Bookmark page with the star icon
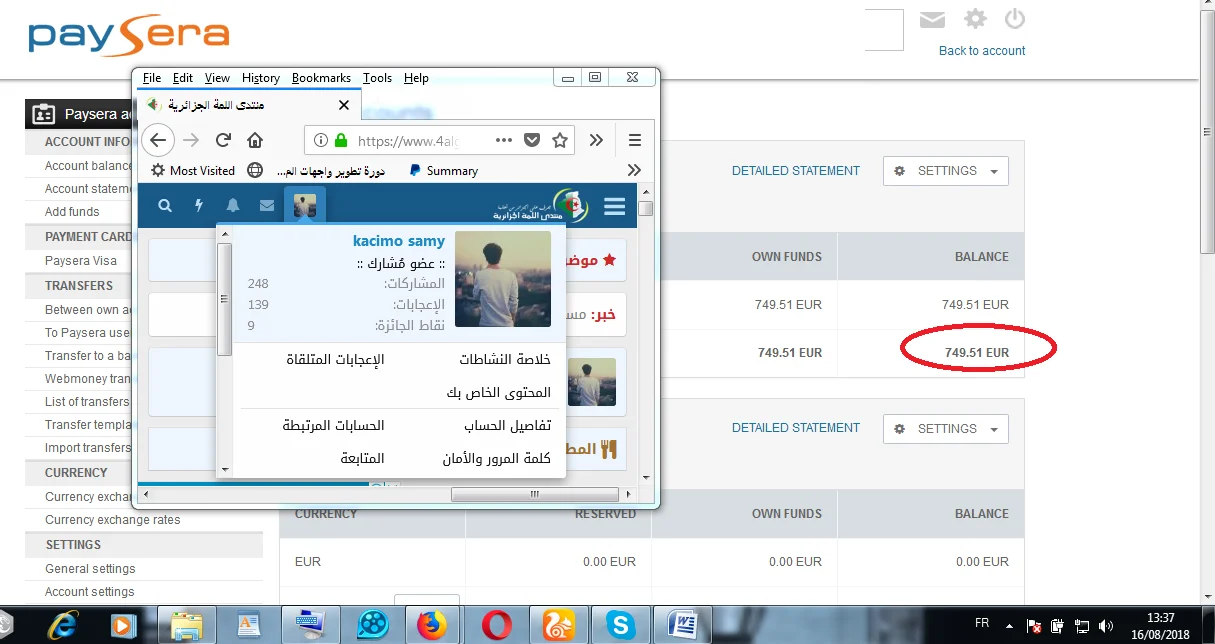This screenshot has width=1215, height=644. click(560, 140)
